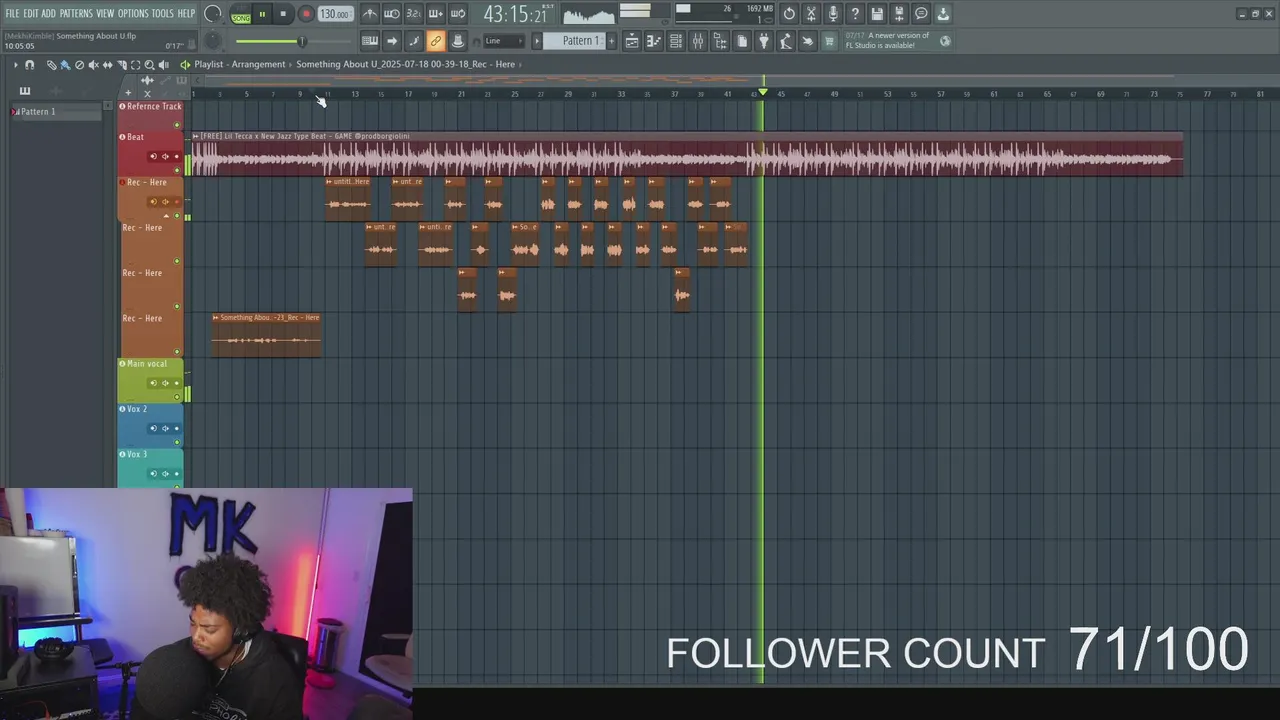The image size is (1280, 720).
Task: Open the Beat audio clip menu arrow
Action: pyautogui.click(x=196, y=136)
